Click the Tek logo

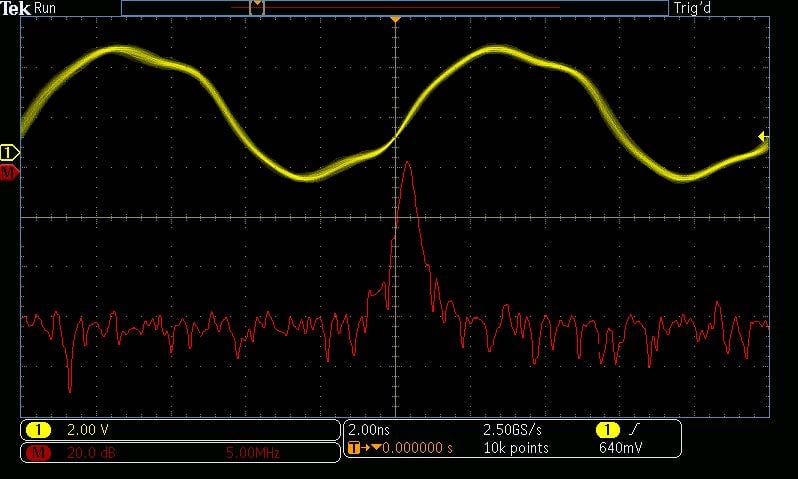coord(15,8)
